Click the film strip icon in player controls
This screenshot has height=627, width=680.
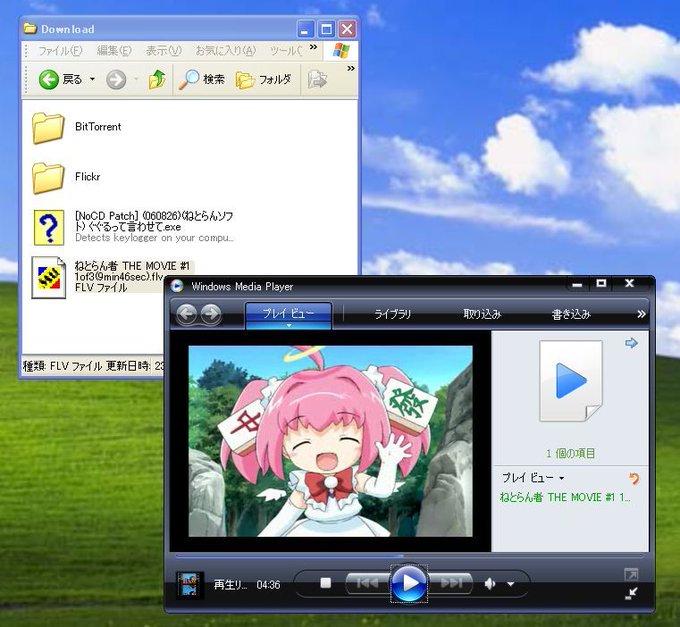coord(188,585)
